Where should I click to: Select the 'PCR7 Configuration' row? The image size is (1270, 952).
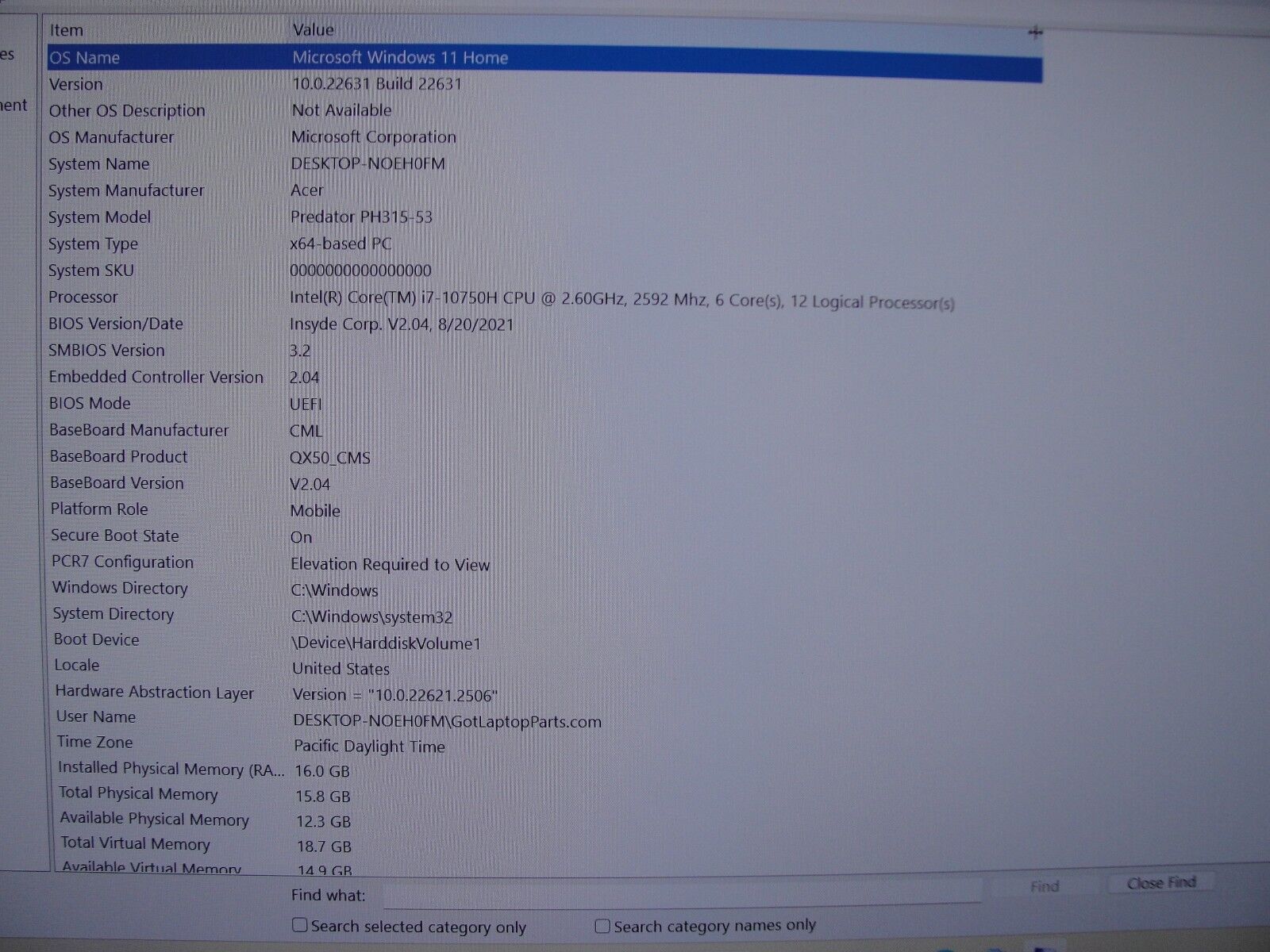(545, 562)
